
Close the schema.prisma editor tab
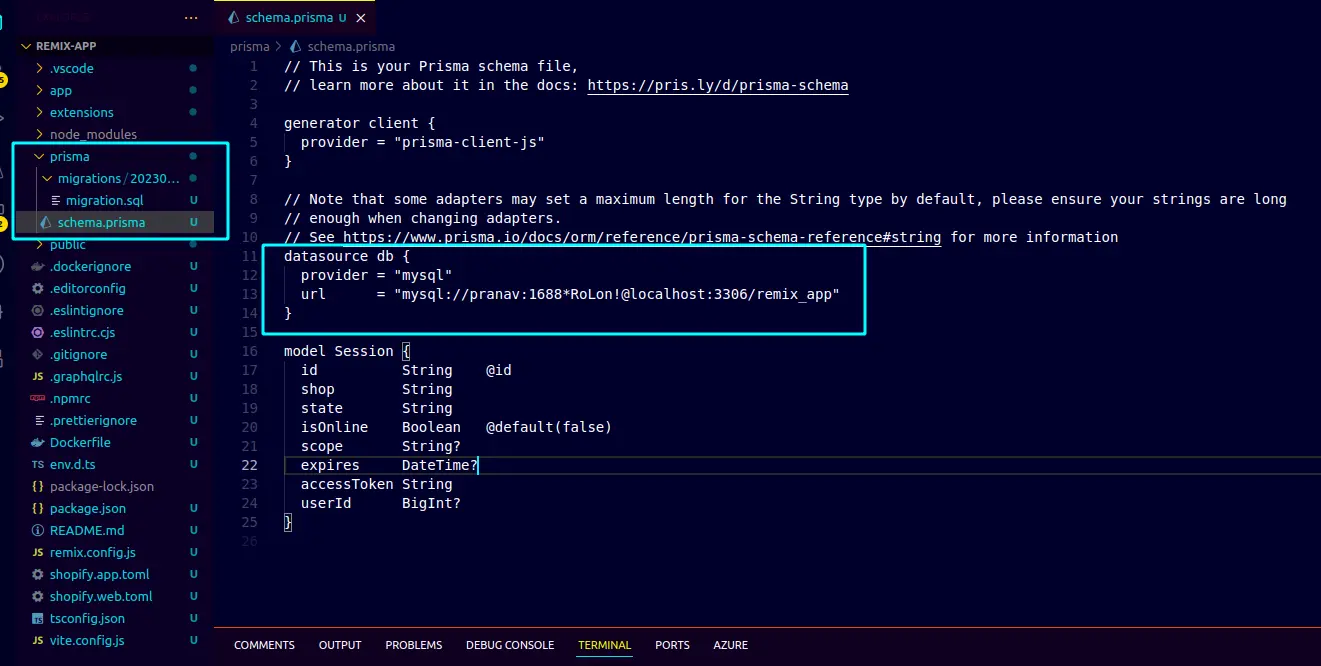click(361, 18)
